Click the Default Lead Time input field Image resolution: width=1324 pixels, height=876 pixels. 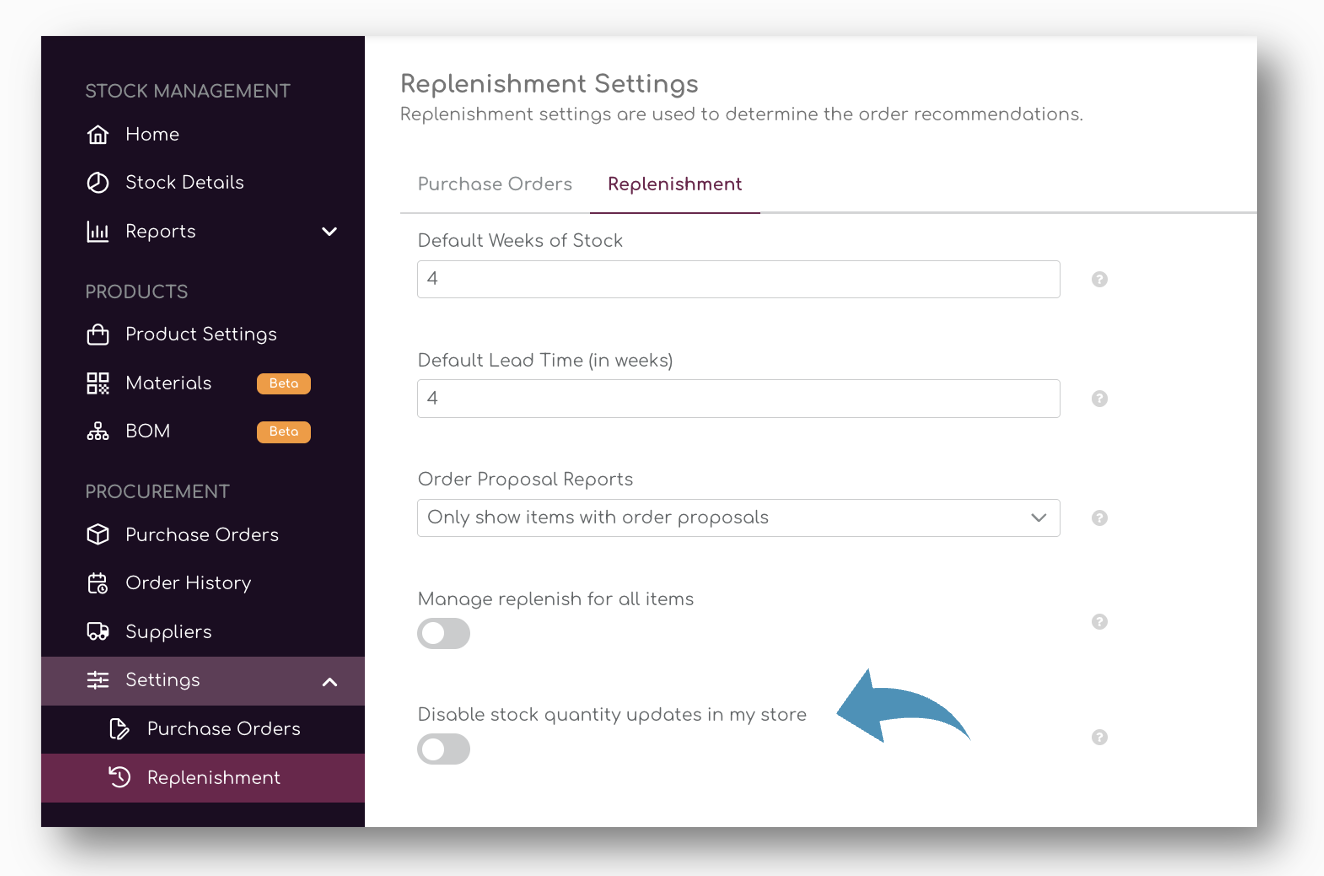pos(738,398)
